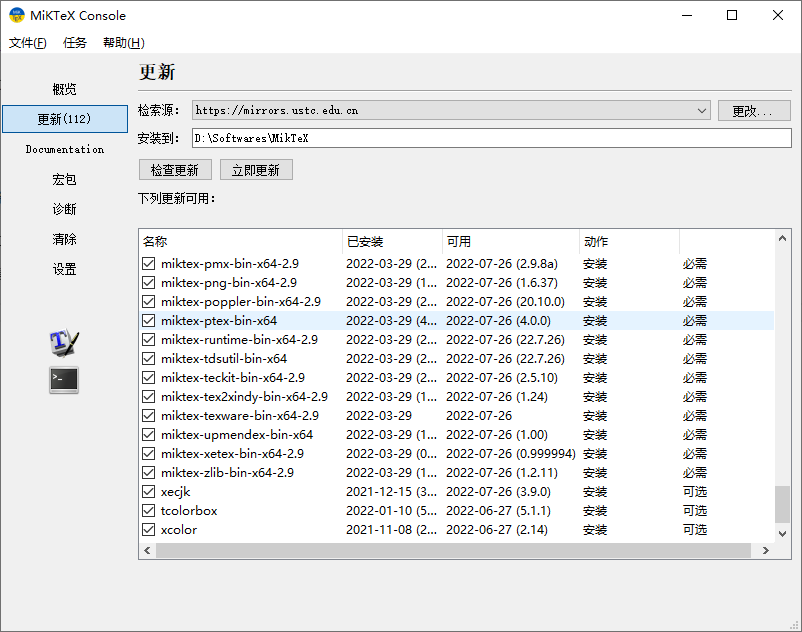Sort by the 已安装 column header
802x632 pixels.
pos(392,241)
